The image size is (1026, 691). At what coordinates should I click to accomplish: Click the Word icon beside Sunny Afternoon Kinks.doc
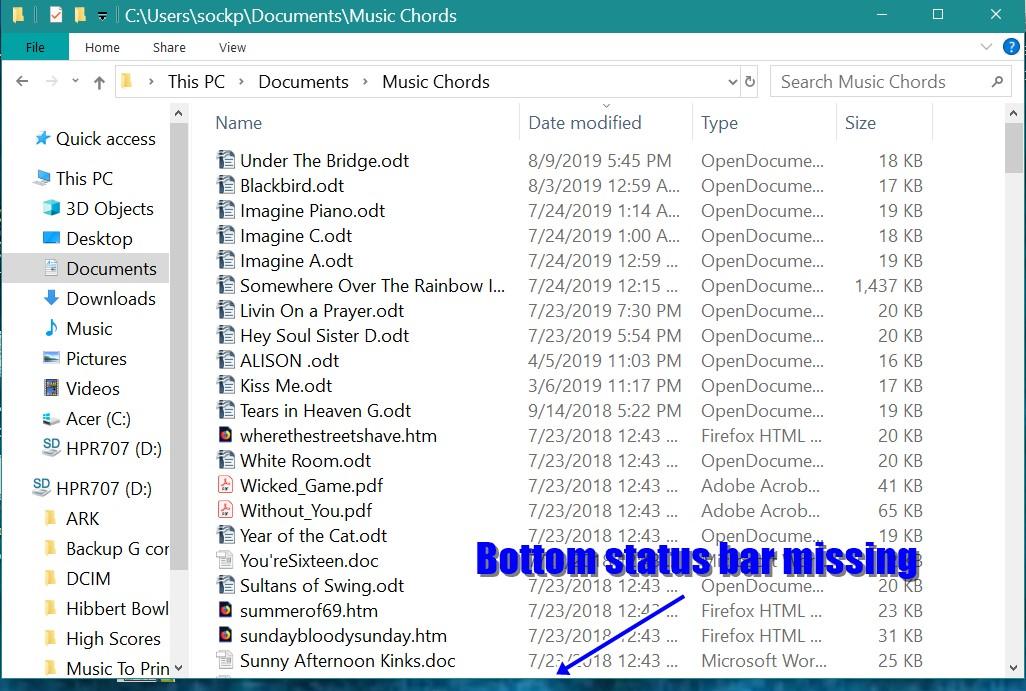point(225,661)
